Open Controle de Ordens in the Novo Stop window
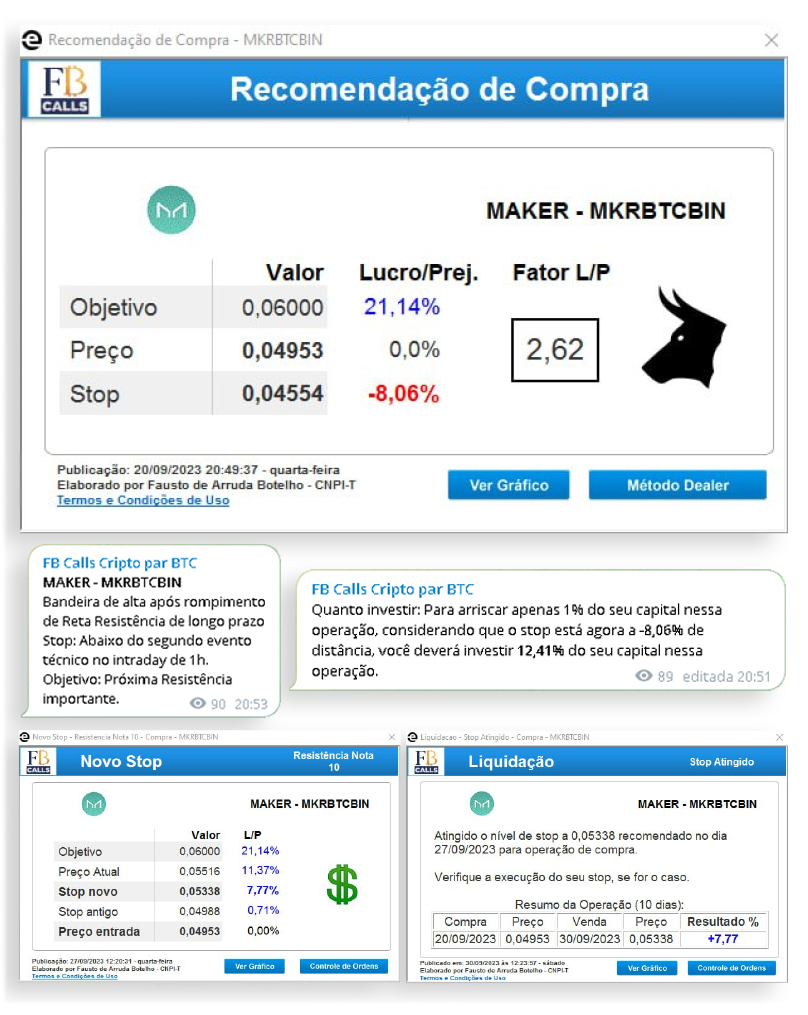 pos(343,967)
